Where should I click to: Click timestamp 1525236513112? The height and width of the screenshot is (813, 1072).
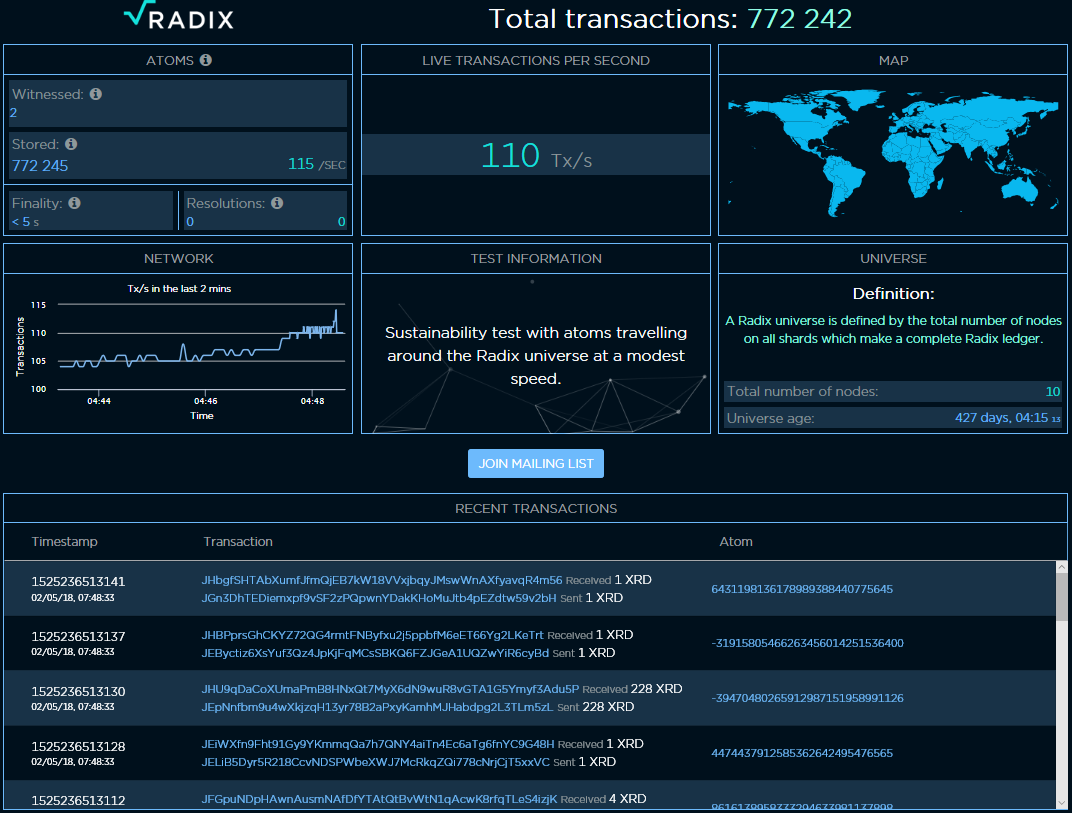[78, 801]
